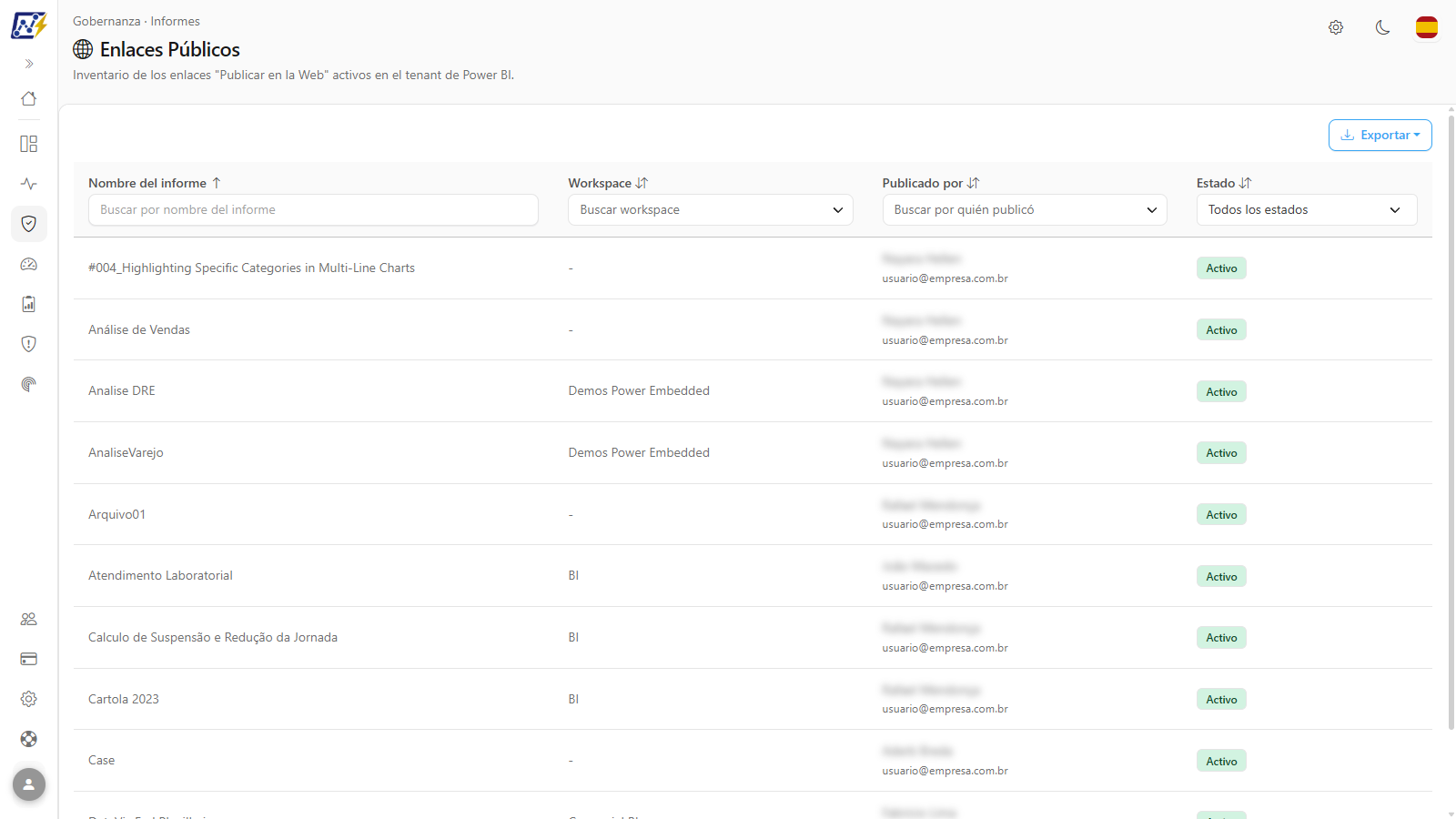This screenshot has width=1456, height=819.
Task: Open the activity pulse icon in sidebar
Action: 29,184
